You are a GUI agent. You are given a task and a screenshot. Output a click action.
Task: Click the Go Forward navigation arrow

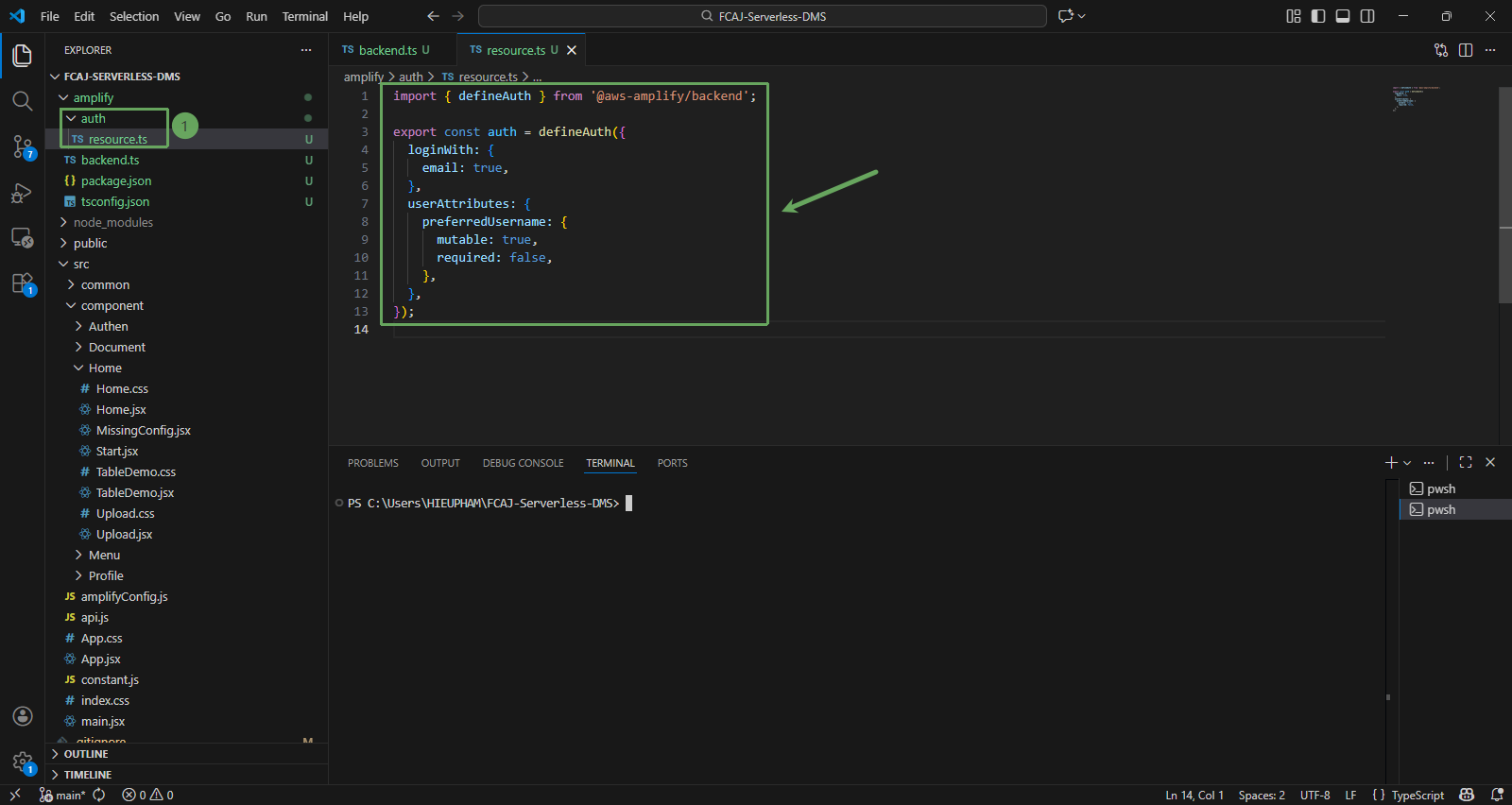point(458,16)
